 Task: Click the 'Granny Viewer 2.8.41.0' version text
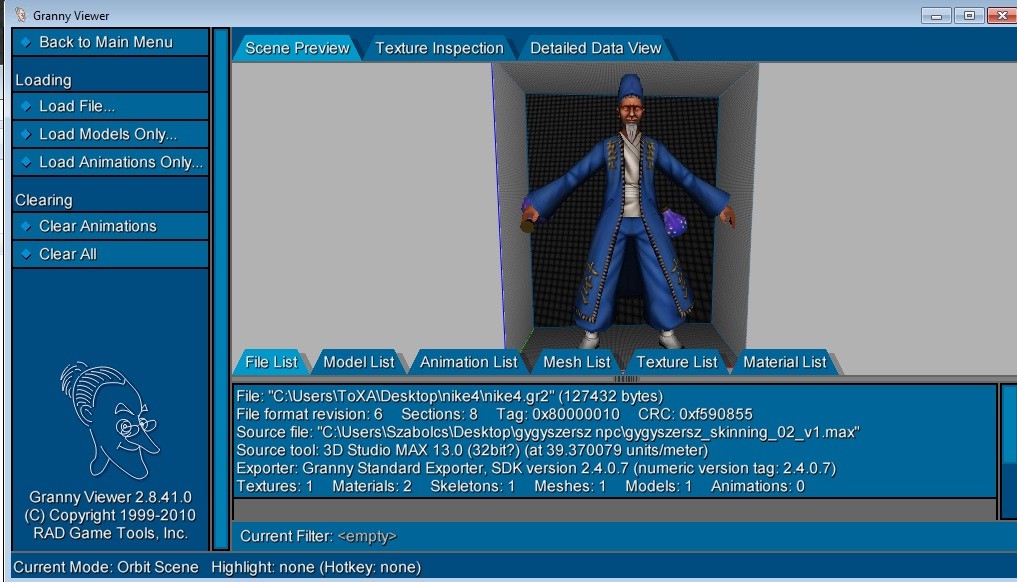110,497
